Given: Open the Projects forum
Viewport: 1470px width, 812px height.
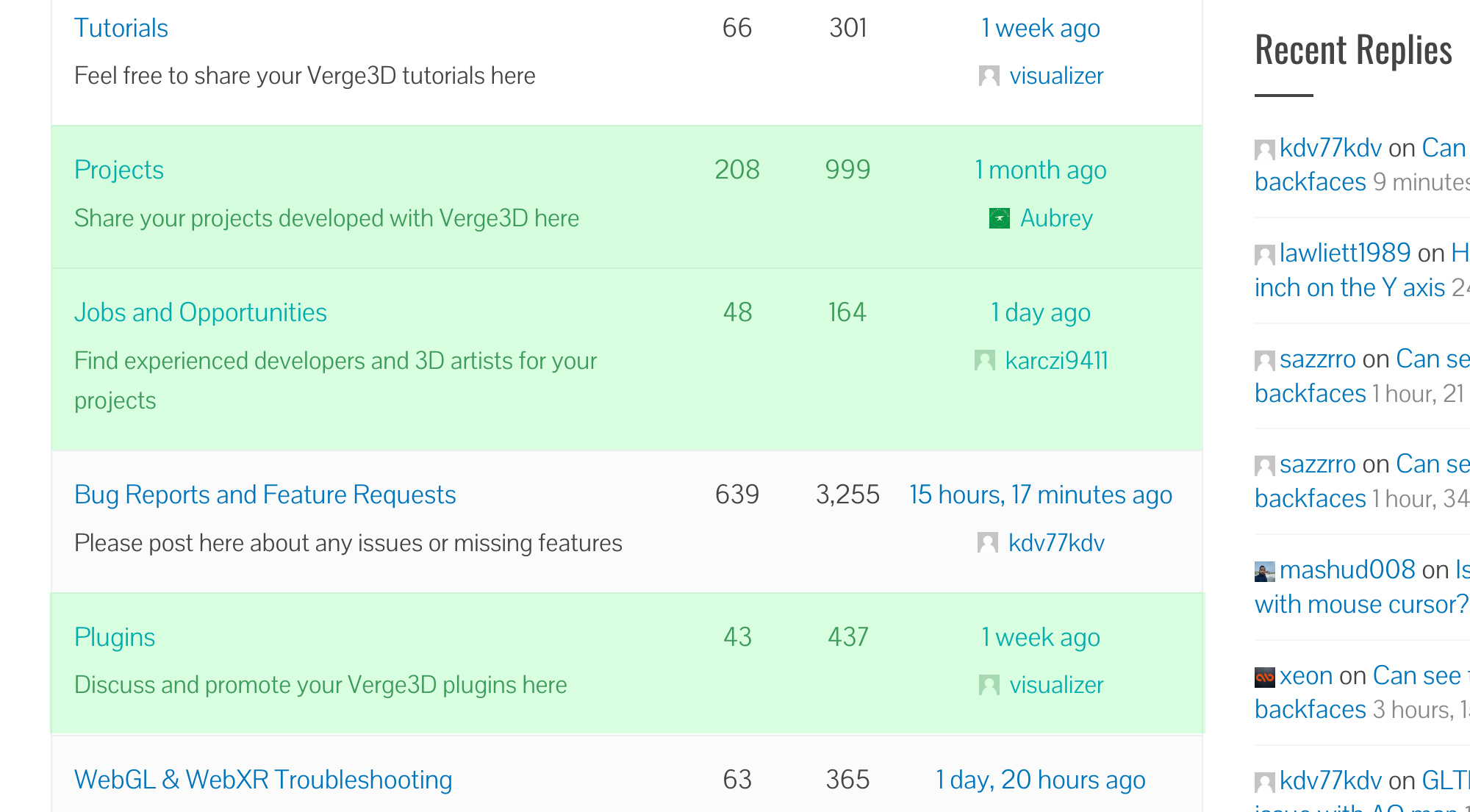Looking at the screenshot, I should [x=119, y=170].
